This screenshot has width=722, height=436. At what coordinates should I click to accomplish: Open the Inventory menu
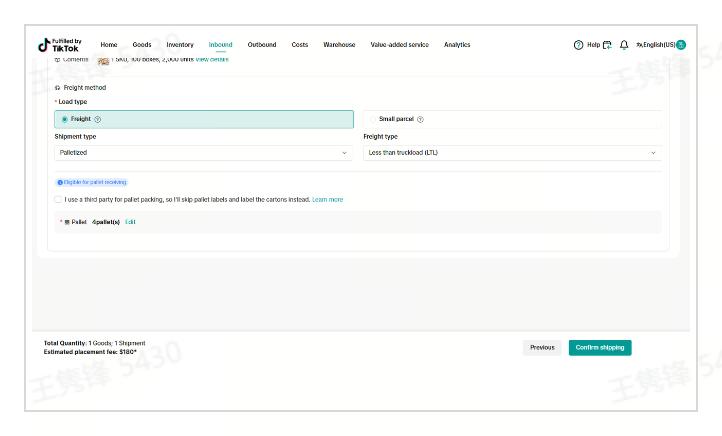180,45
